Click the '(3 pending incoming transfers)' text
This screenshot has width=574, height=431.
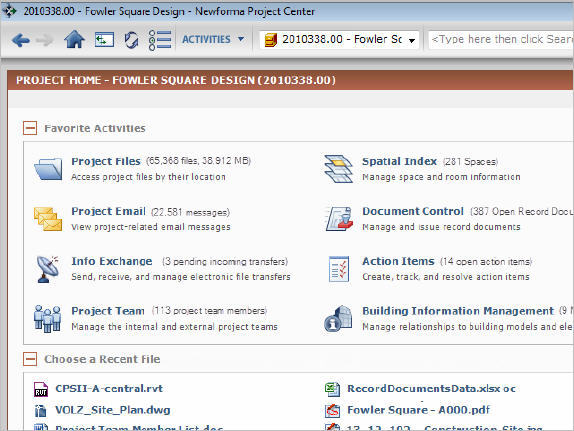(225, 261)
